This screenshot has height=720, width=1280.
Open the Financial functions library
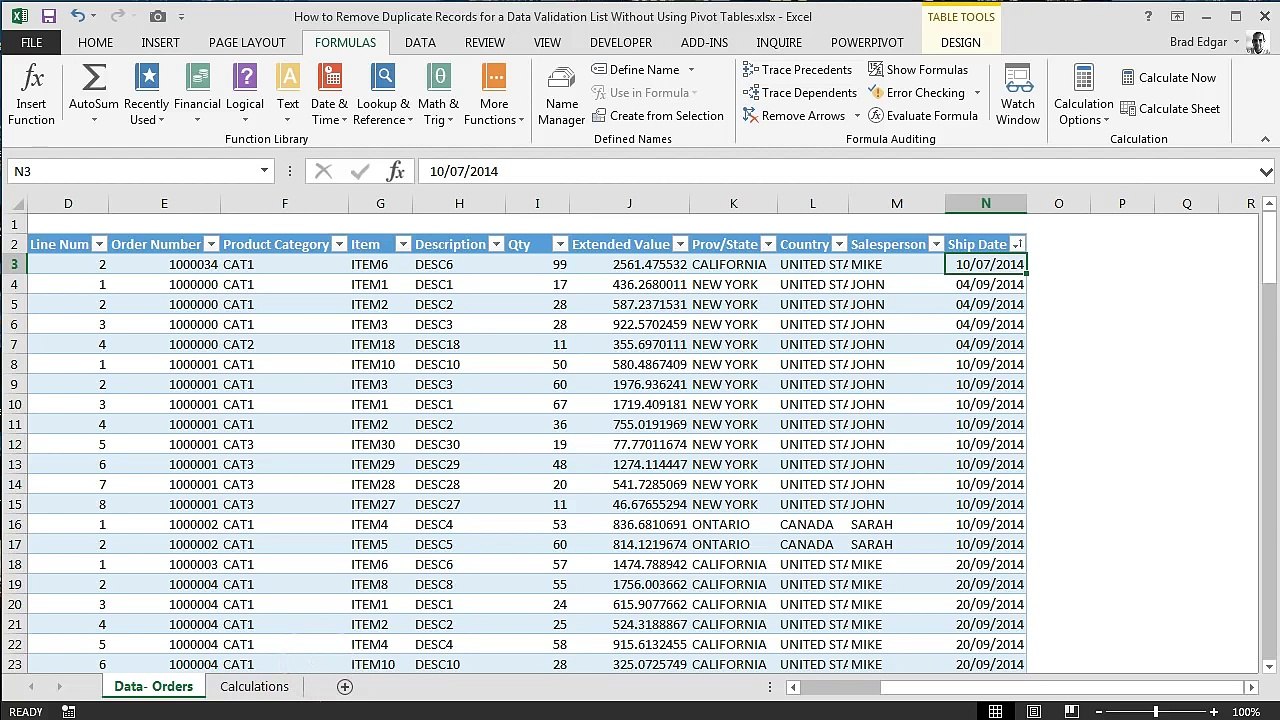pyautogui.click(x=197, y=95)
